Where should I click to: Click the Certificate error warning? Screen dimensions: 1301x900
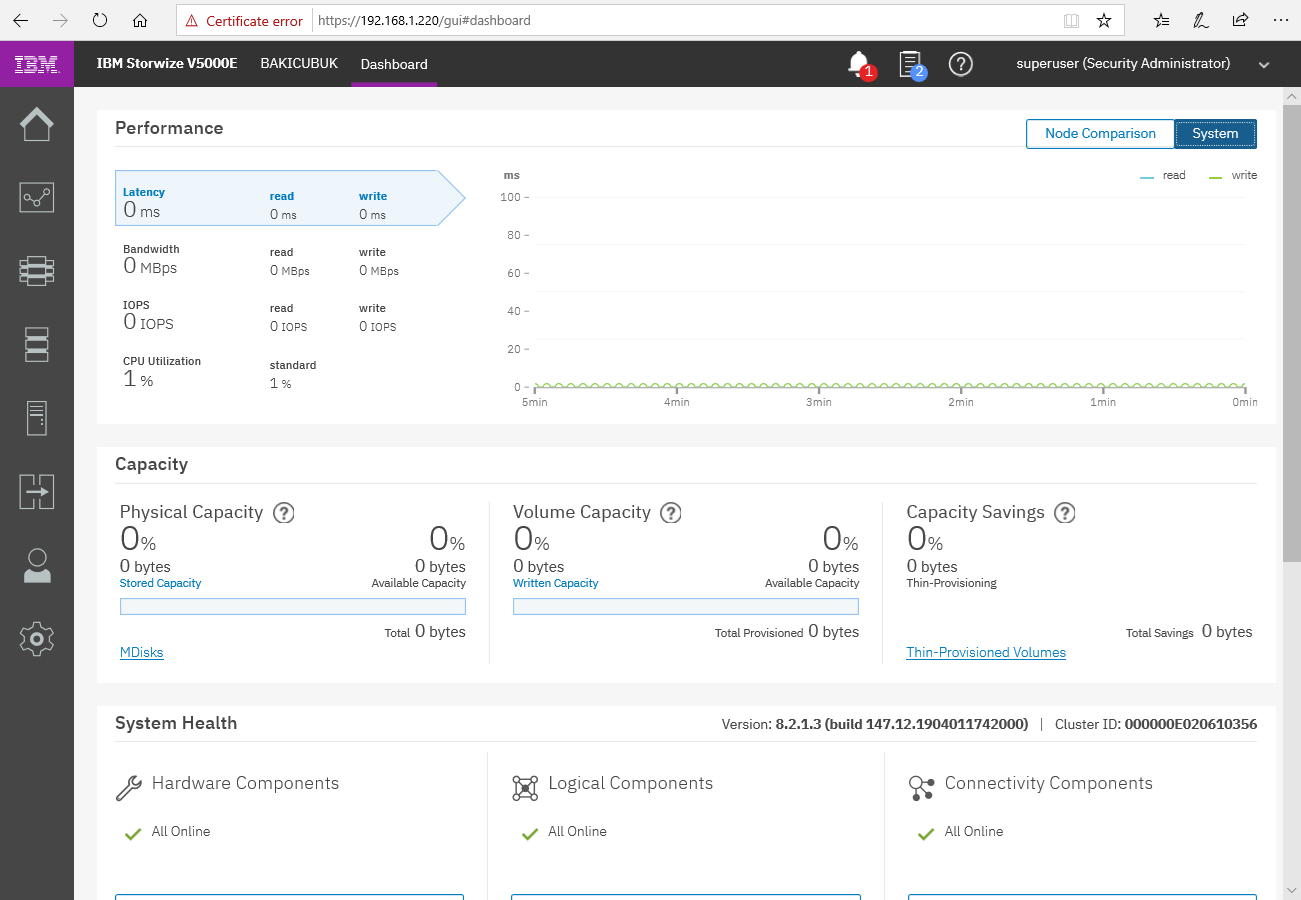244,20
